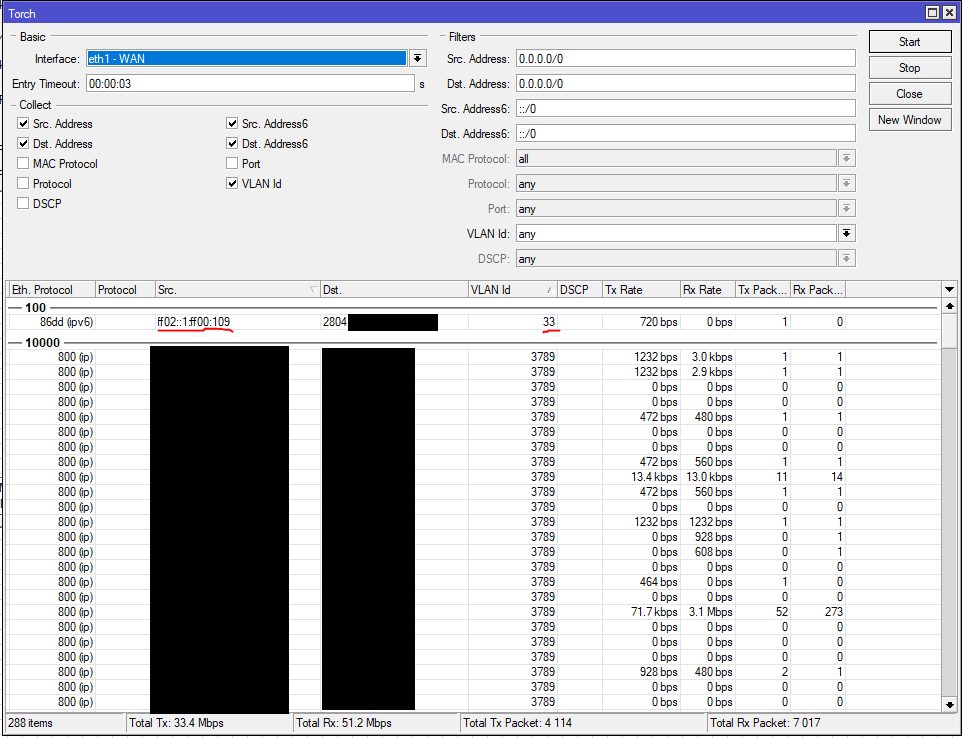Viewport: 962px width, 738px height.
Task: Sort by the Dst. column header
Action: tap(394, 290)
